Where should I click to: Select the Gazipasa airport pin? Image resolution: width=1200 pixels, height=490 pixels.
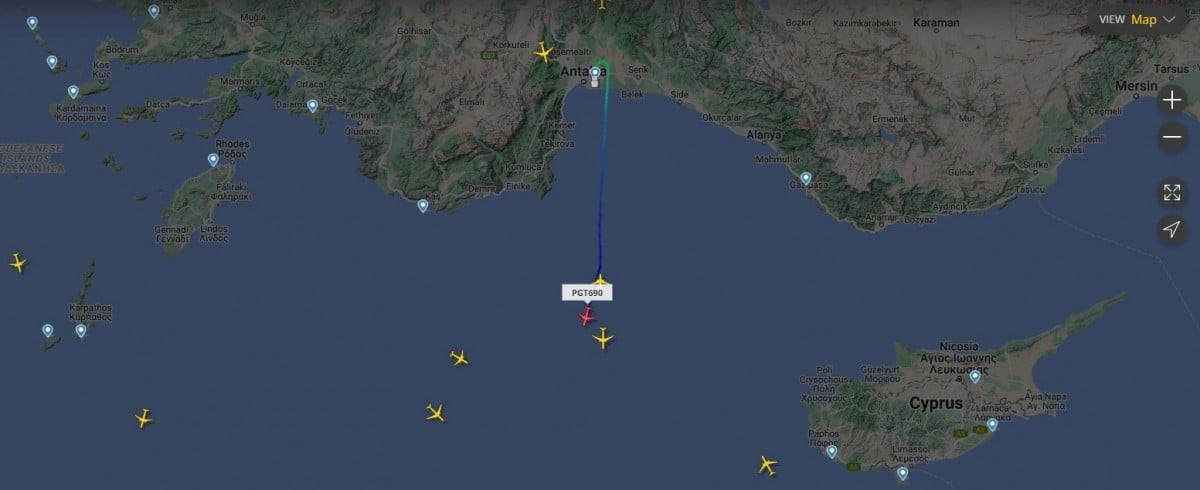(806, 179)
